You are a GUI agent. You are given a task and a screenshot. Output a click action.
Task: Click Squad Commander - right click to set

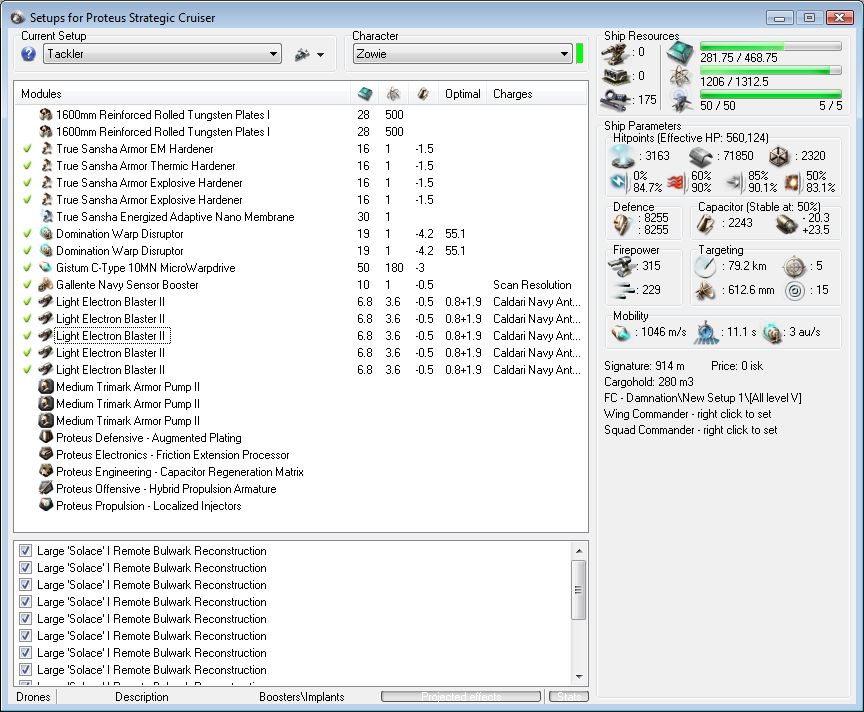point(690,430)
